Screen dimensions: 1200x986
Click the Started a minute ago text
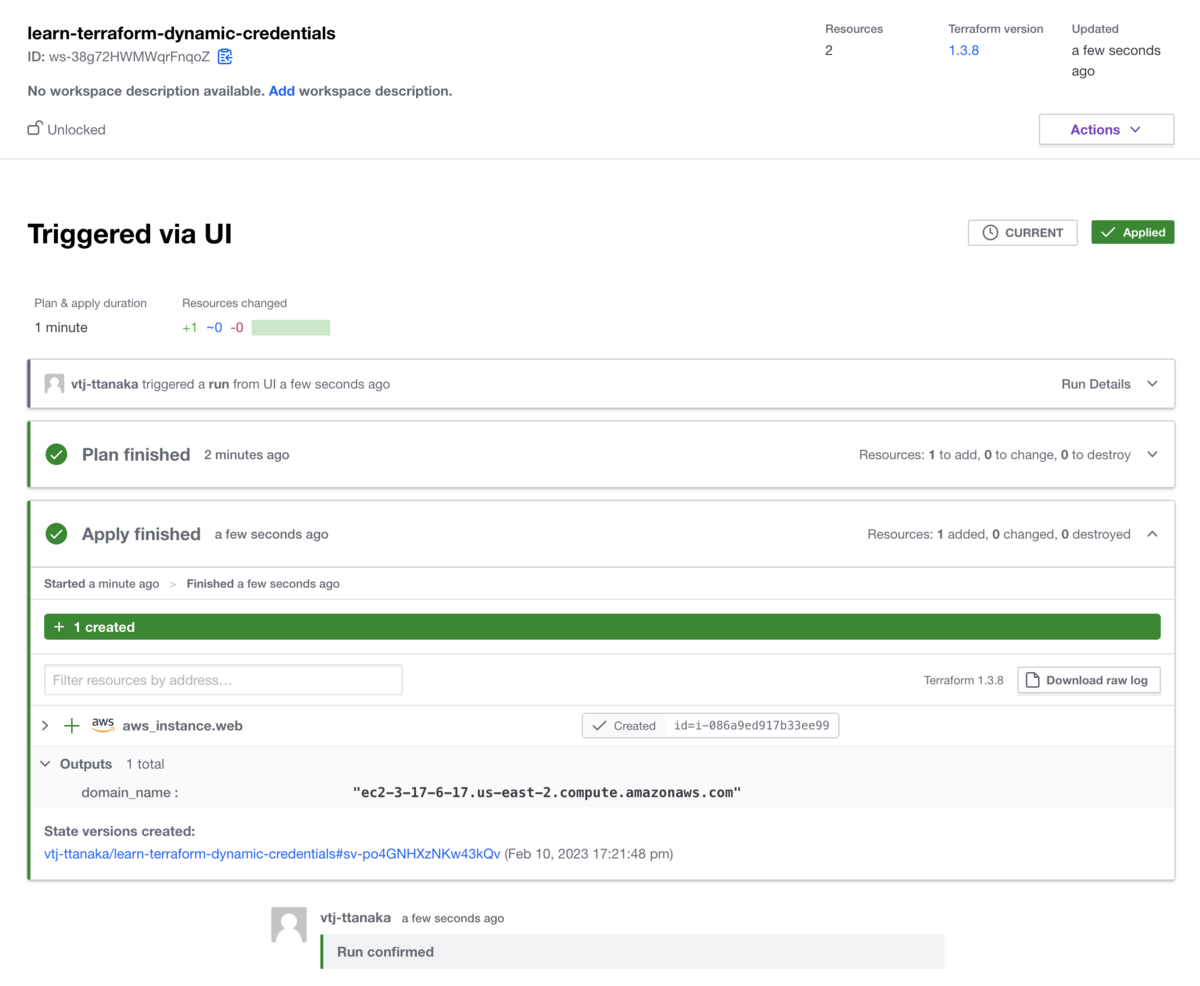click(x=102, y=584)
